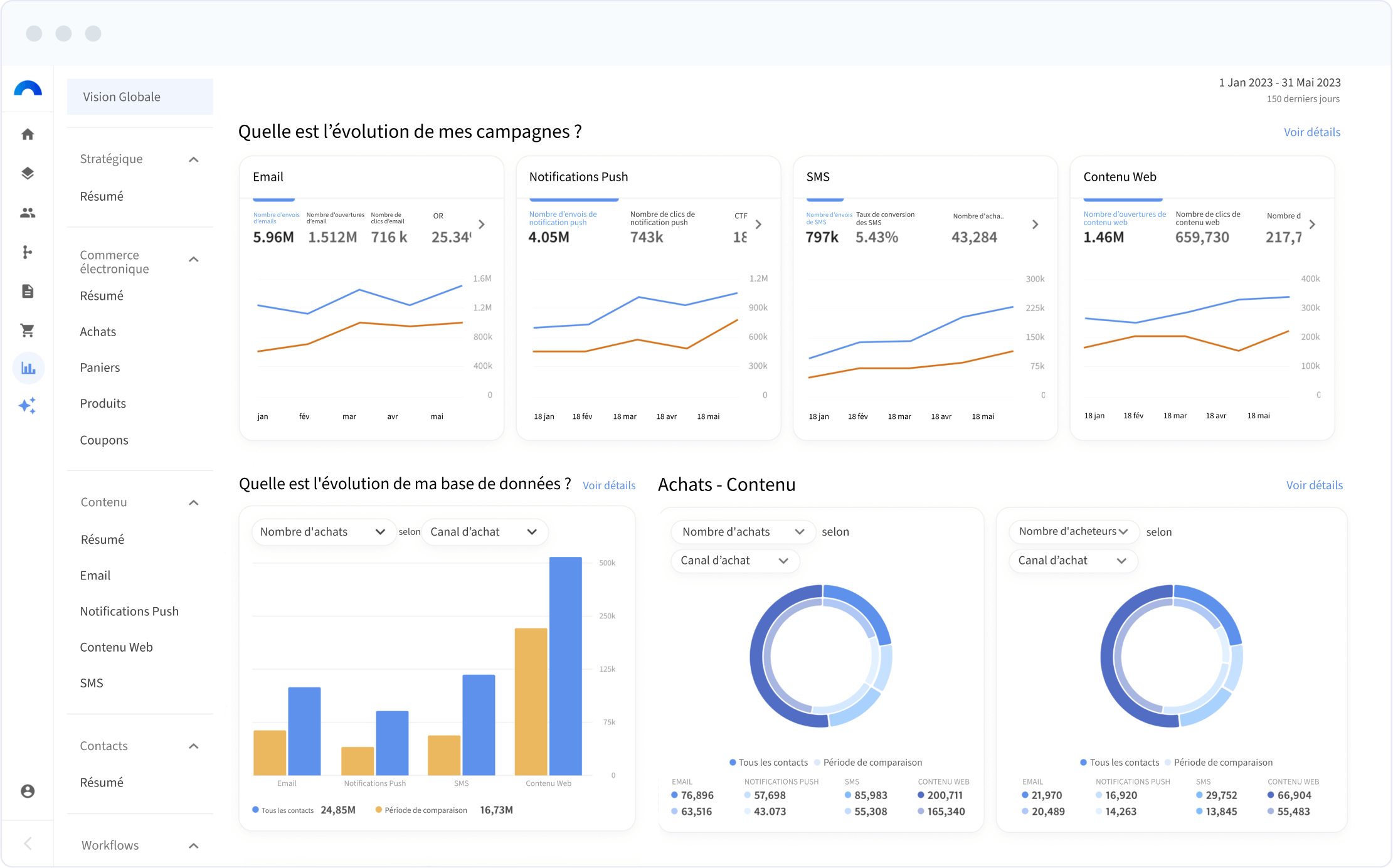Open the layers stack icon
The image size is (1393, 868).
pos(28,173)
